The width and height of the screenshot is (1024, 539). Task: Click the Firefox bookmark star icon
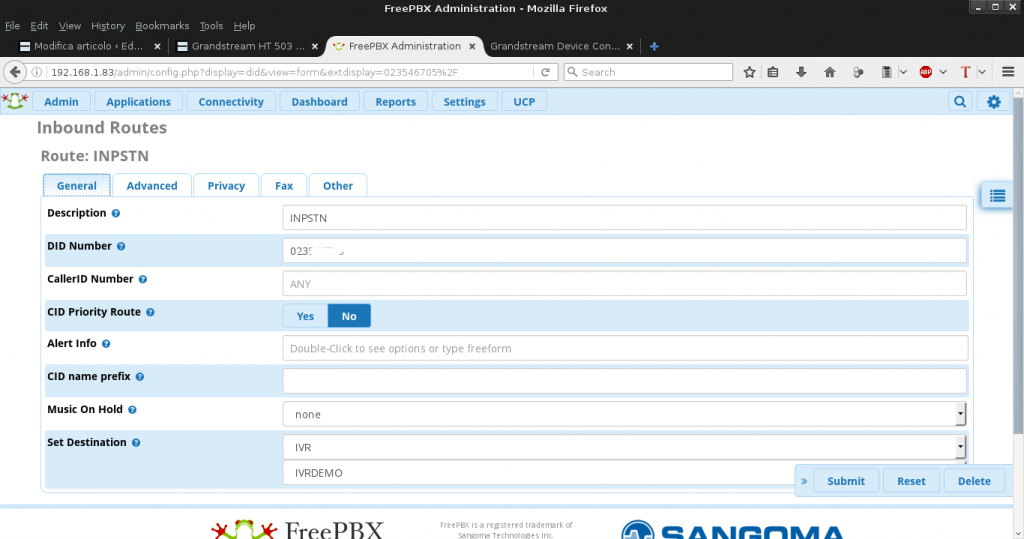point(749,72)
